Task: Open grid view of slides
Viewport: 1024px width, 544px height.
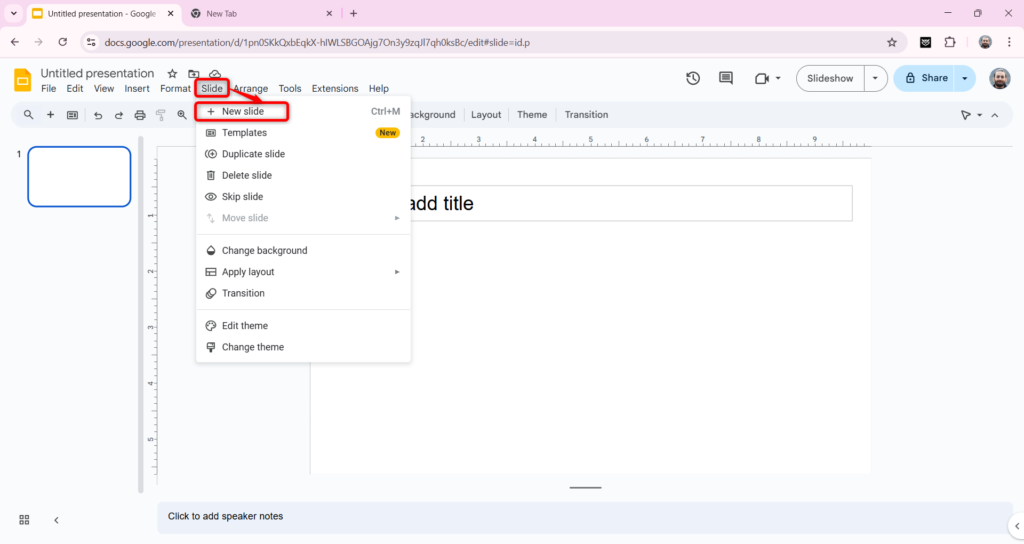Action: [24, 520]
